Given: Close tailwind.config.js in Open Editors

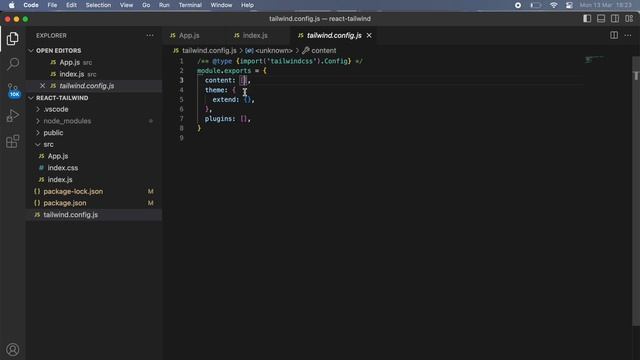Looking at the screenshot, I should pyautogui.click(x=42, y=86).
